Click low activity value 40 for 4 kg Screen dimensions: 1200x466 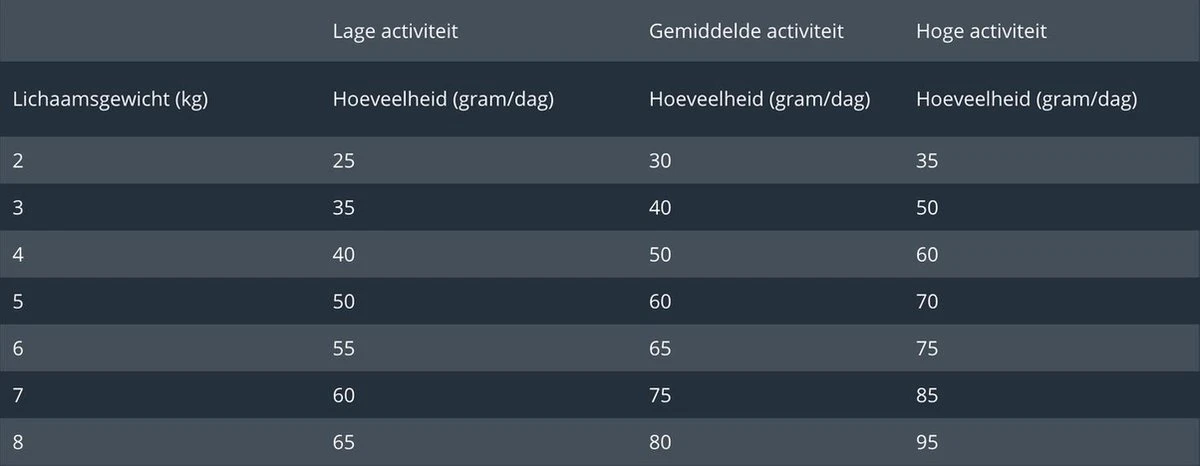[344, 255]
